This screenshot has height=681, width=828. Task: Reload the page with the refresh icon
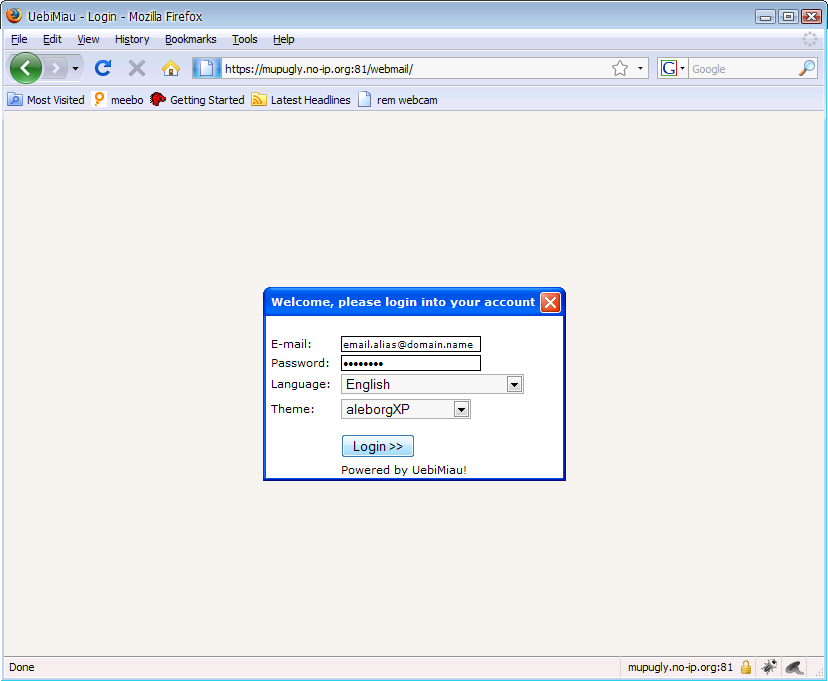[x=102, y=68]
